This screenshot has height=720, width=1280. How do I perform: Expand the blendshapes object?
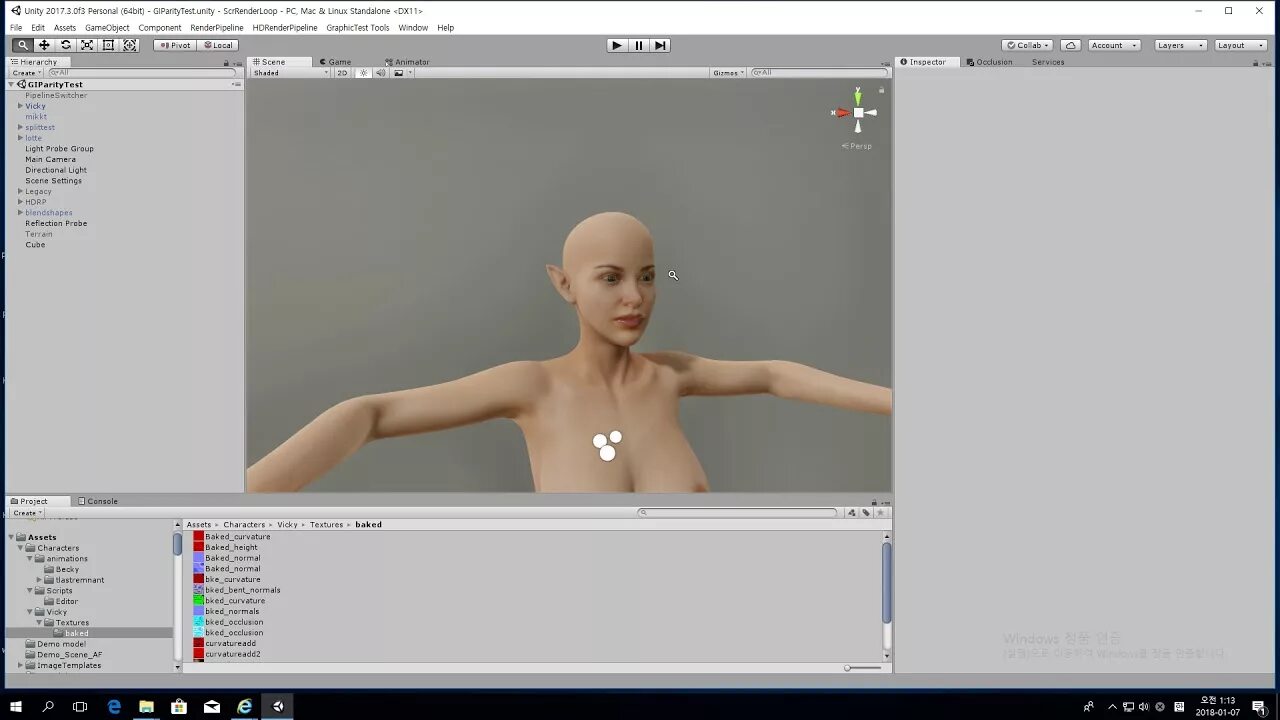point(20,212)
